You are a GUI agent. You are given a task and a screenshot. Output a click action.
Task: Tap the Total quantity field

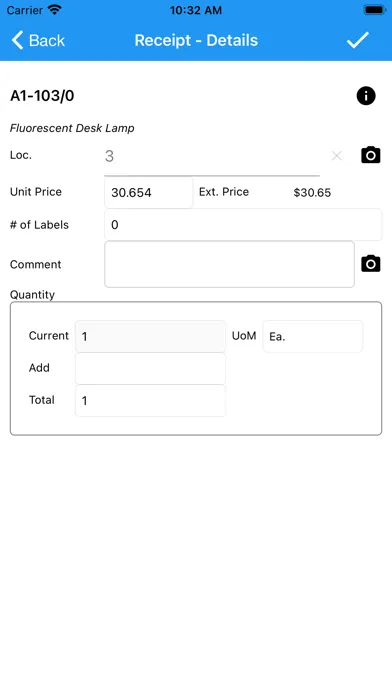(x=150, y=400)
